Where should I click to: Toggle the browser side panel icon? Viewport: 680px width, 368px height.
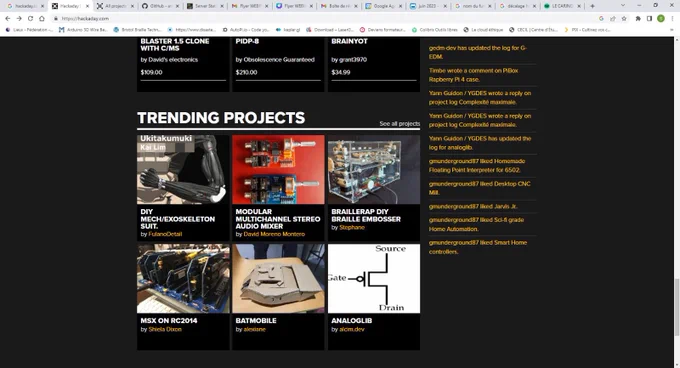coord(649,19)
